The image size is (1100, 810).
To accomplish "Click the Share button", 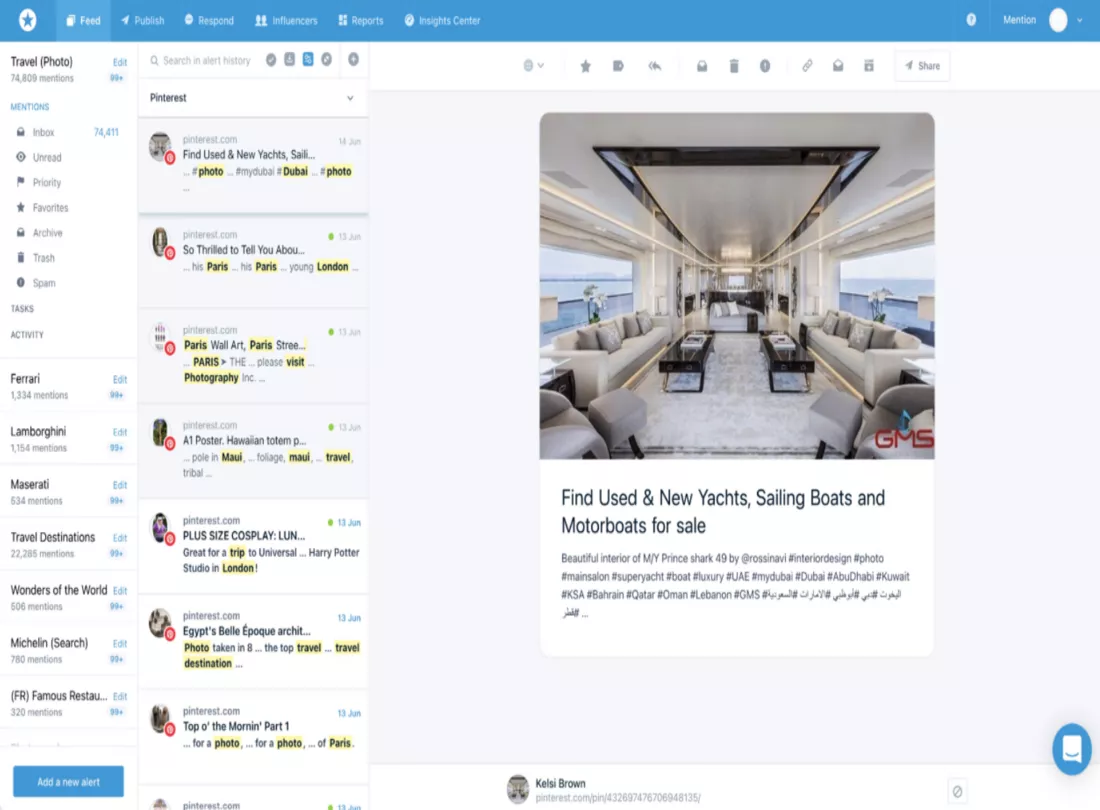I will tap(922, 66).
